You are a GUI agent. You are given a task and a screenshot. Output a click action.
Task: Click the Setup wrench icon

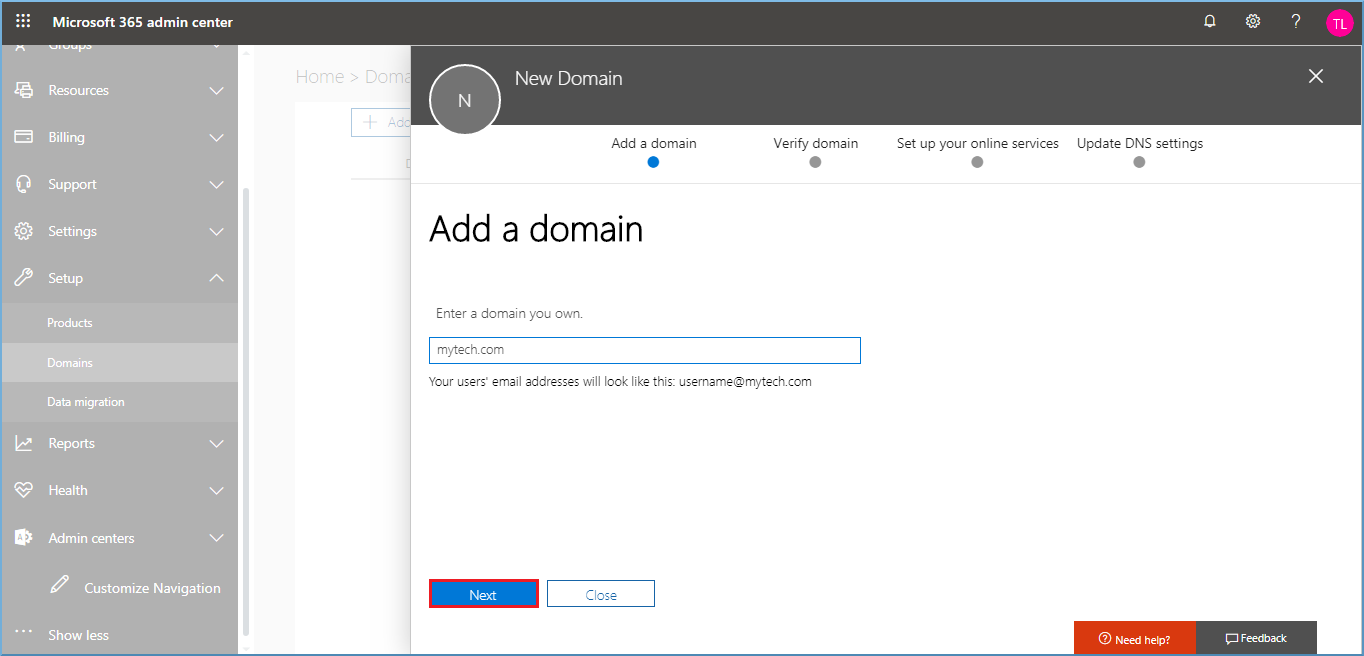tap(24, 278)
